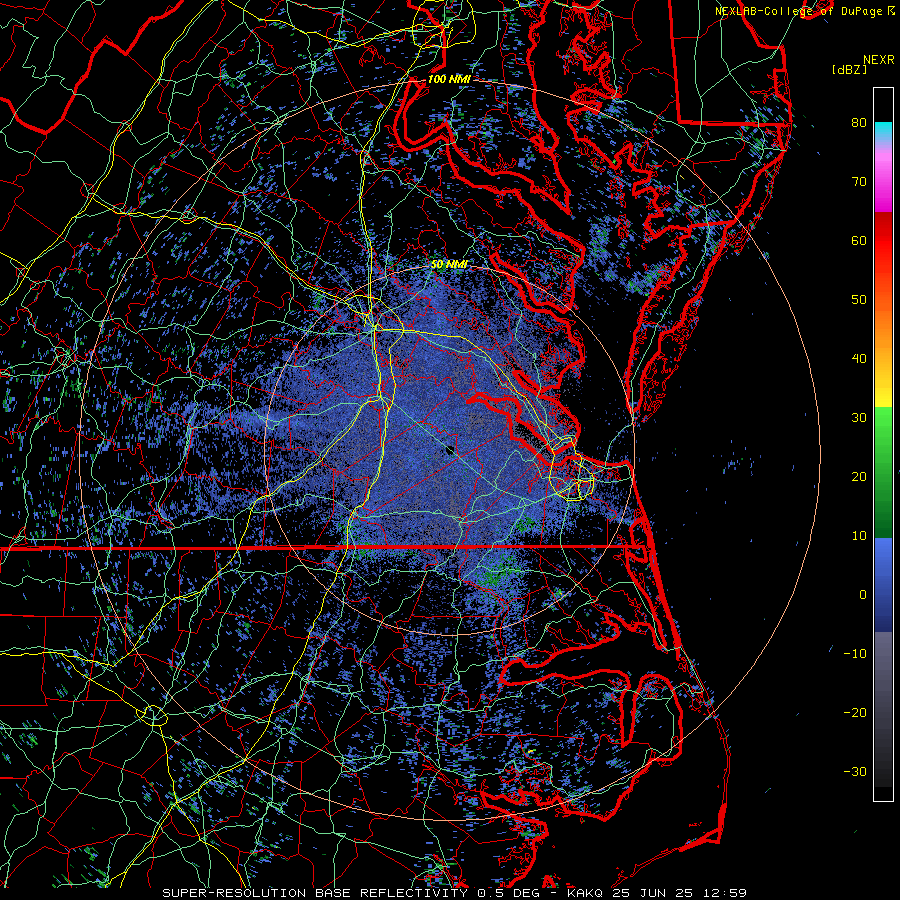This screenshot has width=900, height=900.
Task: Click the KAKQ radar site identifier
Action: tap(587, 893)
